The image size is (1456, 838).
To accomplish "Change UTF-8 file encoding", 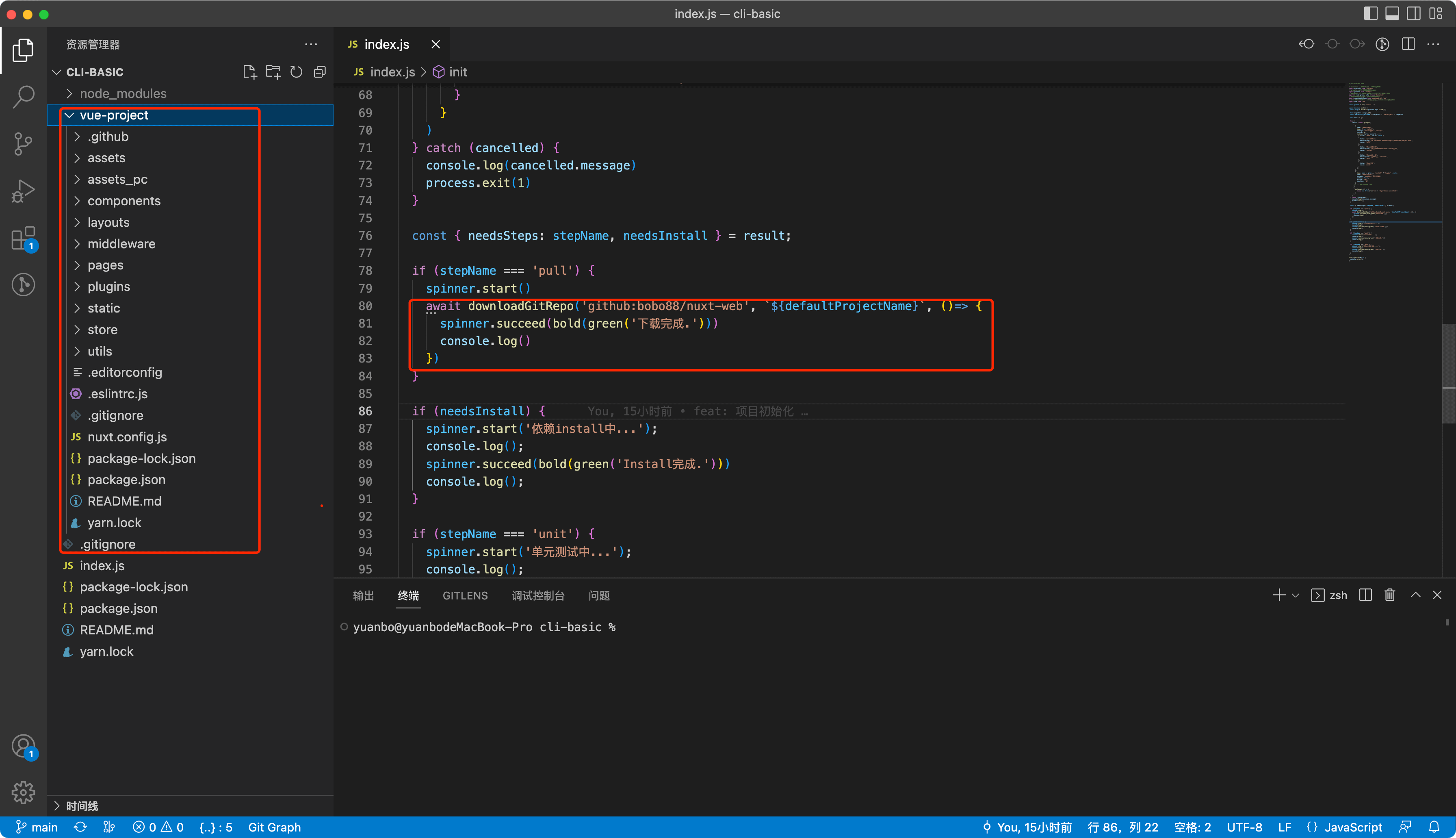I will click(x=1244, y=827).
